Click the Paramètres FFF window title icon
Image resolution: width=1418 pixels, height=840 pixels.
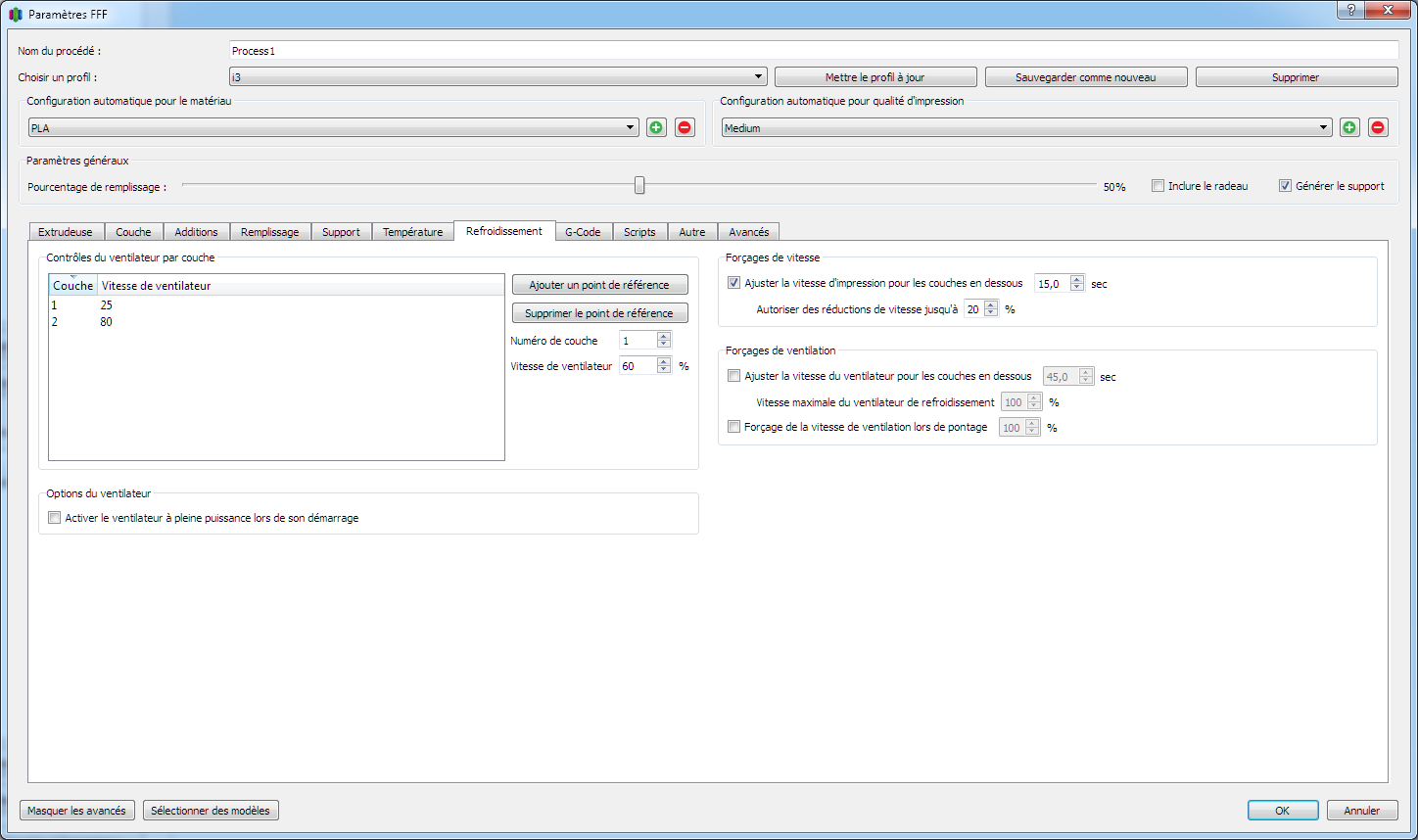click(x=15, y=15)
